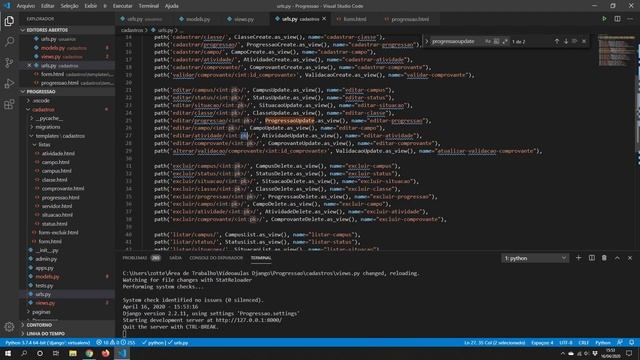Open Windows Action Center notifications
The width and height of the screenshot is (640, 360).
tap(629, 353)
